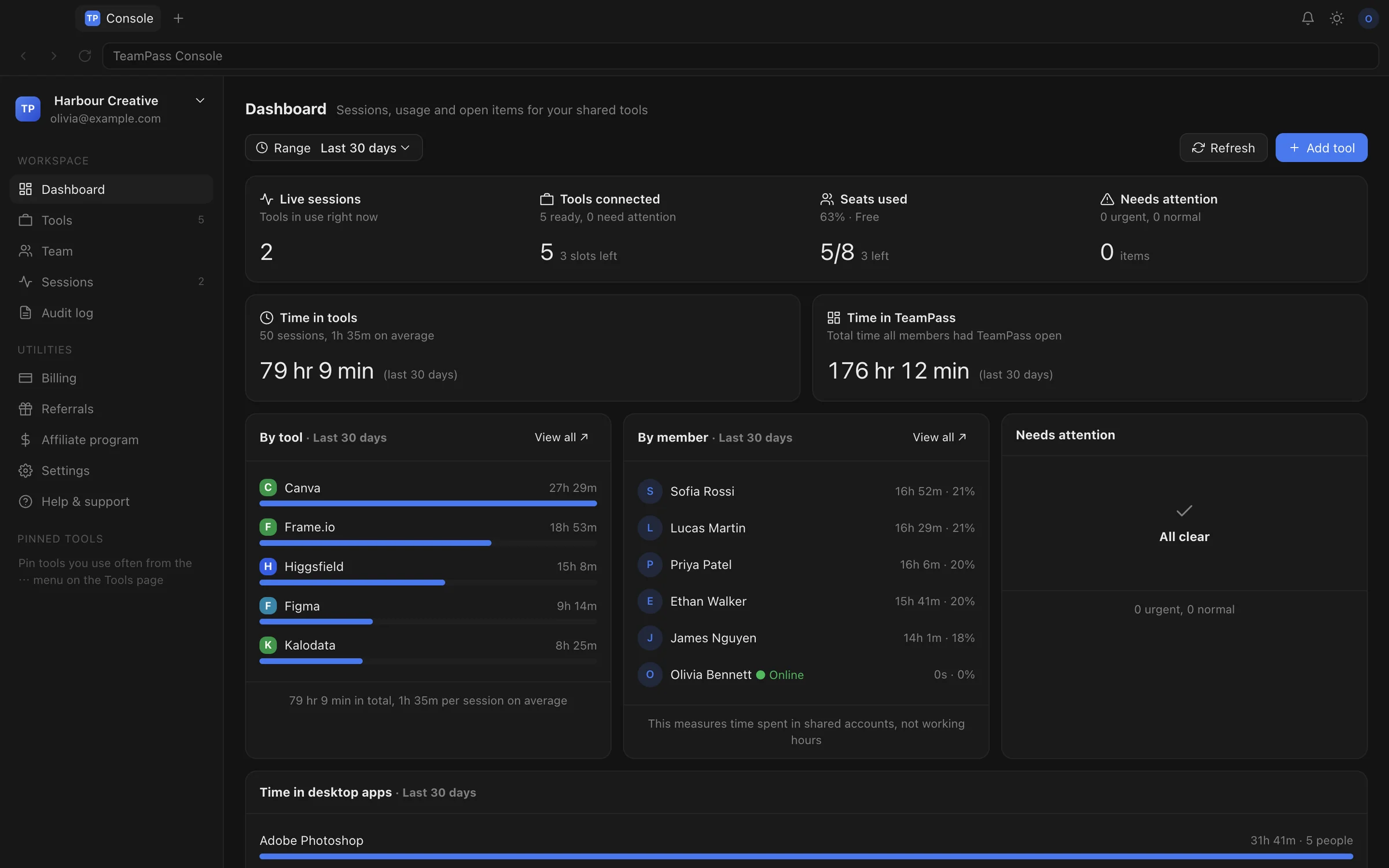Click the Billing card icon

[x=25, y=378]
